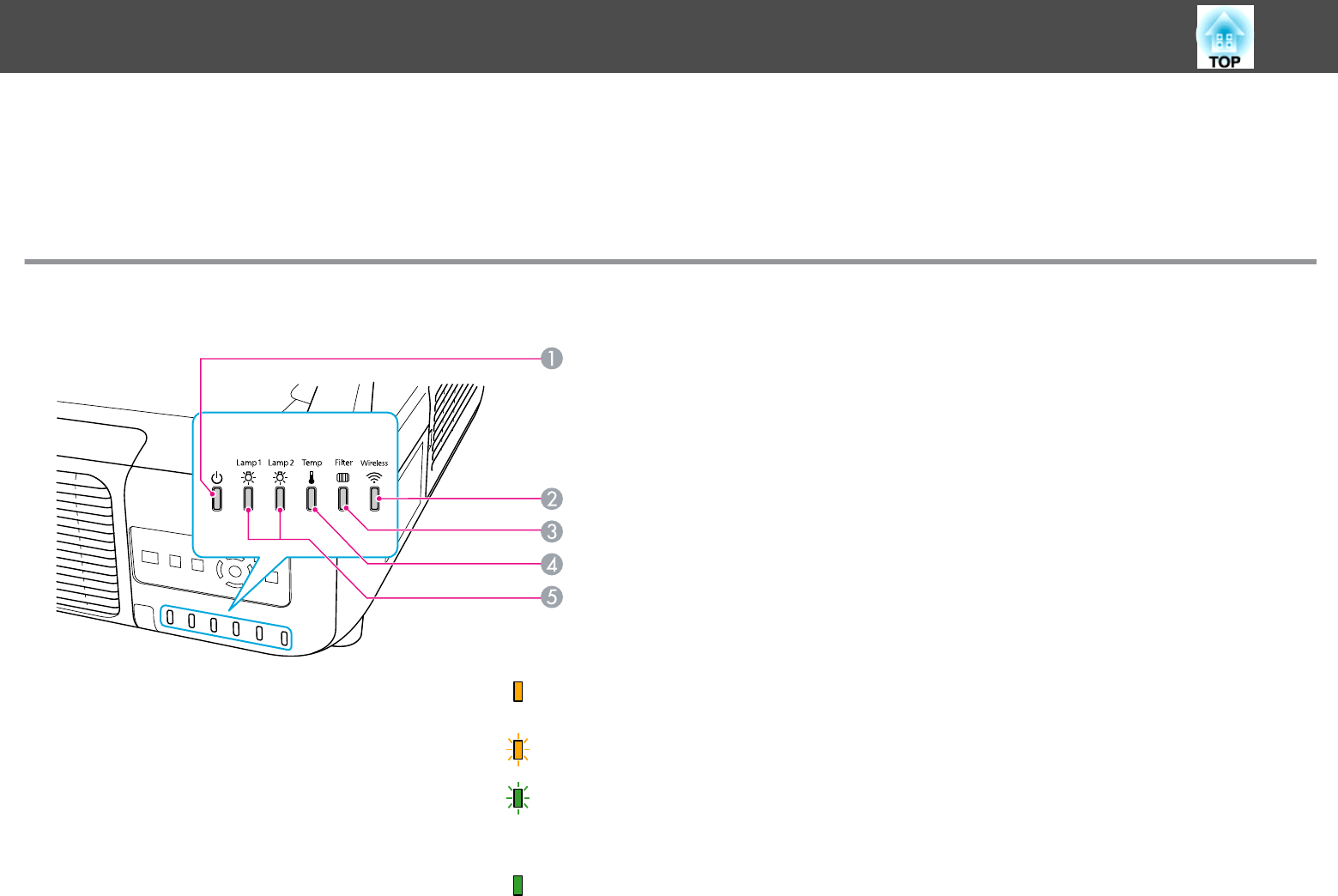The height and width of the screenshot is (896, 1338).
Task: Click the round navigation pad on the projector
Action: 235,570
